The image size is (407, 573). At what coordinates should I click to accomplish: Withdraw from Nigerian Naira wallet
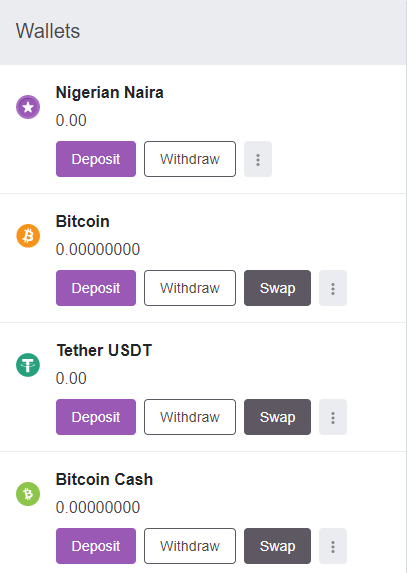190,159
